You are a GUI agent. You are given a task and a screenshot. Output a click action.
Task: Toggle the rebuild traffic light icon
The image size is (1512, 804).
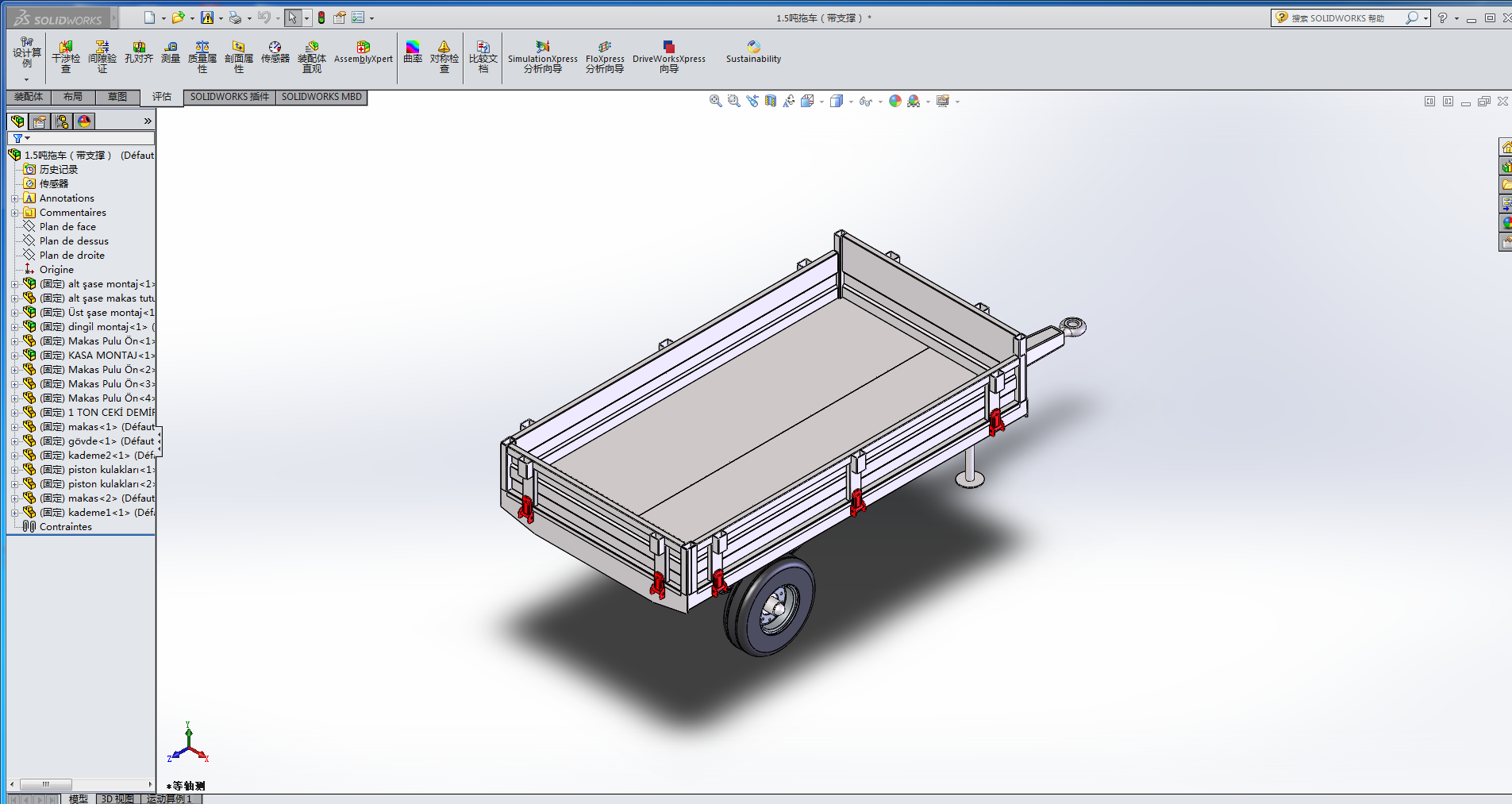[x=321, y=17]
